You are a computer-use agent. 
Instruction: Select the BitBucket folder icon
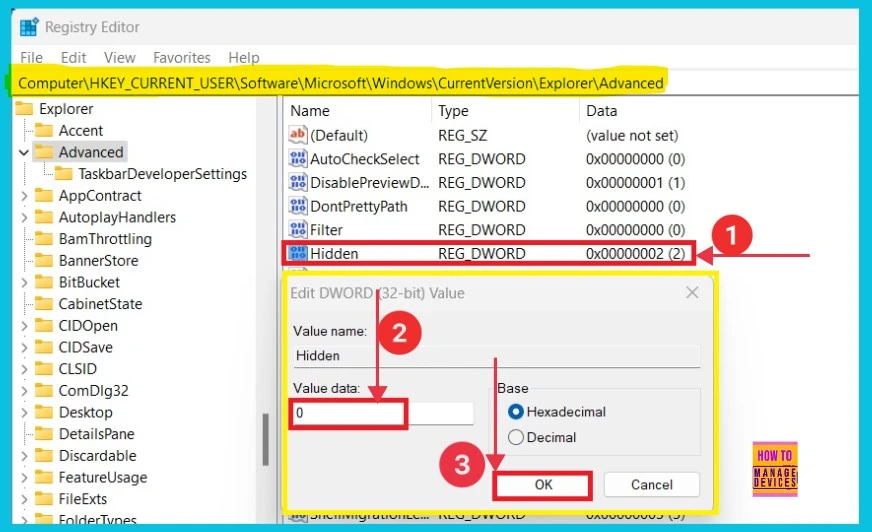(44, 282)
